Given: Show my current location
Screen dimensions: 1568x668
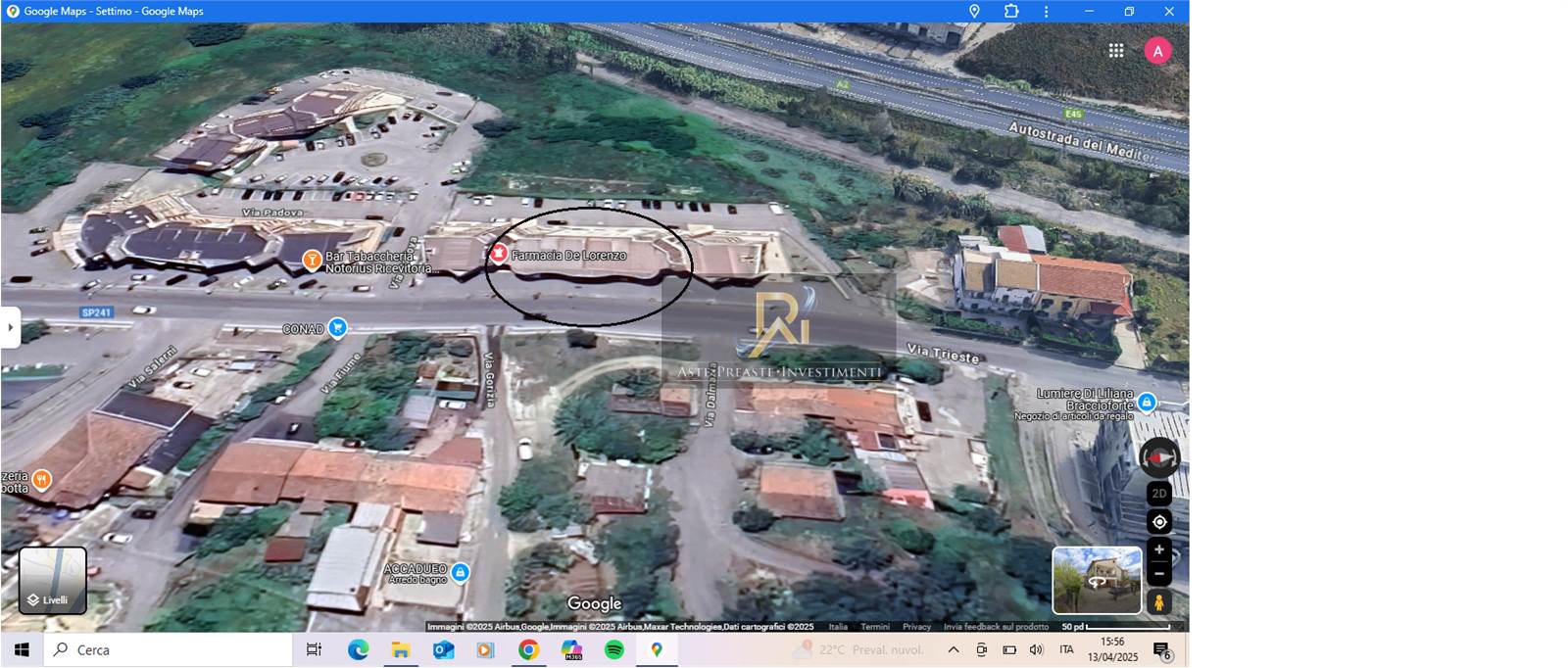Looking at the screenshot, I should 1159,522.
